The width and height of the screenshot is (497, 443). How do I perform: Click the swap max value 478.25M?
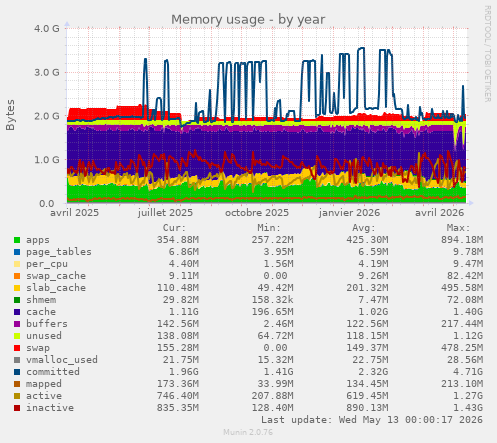(462, 348)
